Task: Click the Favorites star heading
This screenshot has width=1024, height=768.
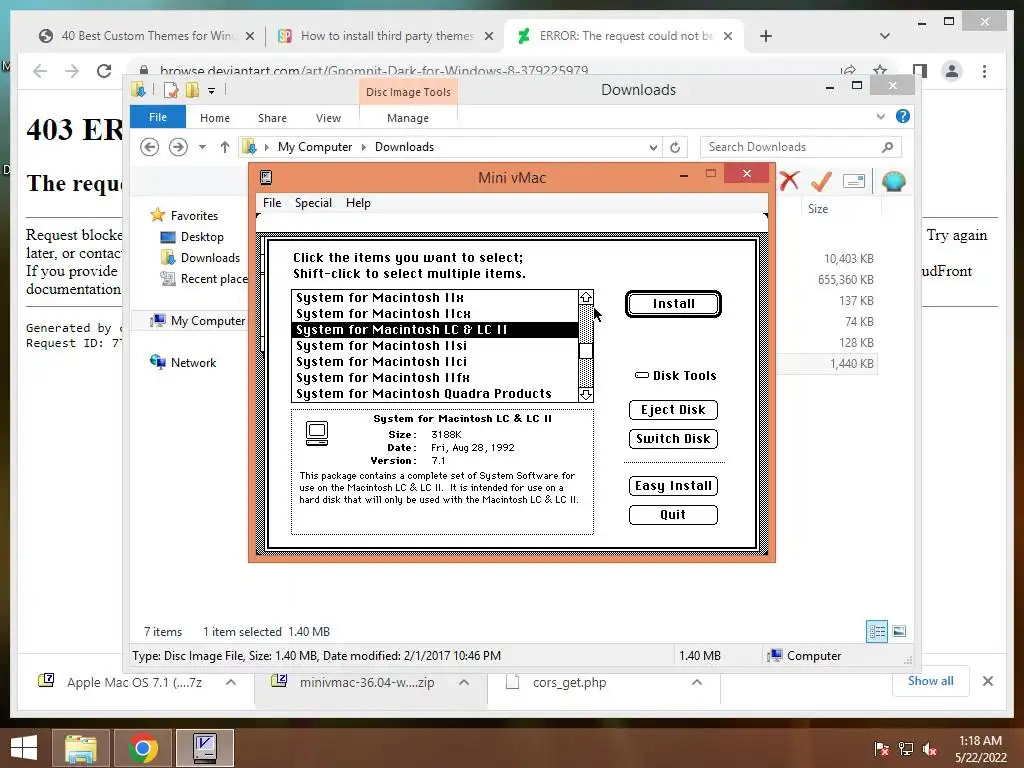Action: pyautogui.click(x=184, y=216)
